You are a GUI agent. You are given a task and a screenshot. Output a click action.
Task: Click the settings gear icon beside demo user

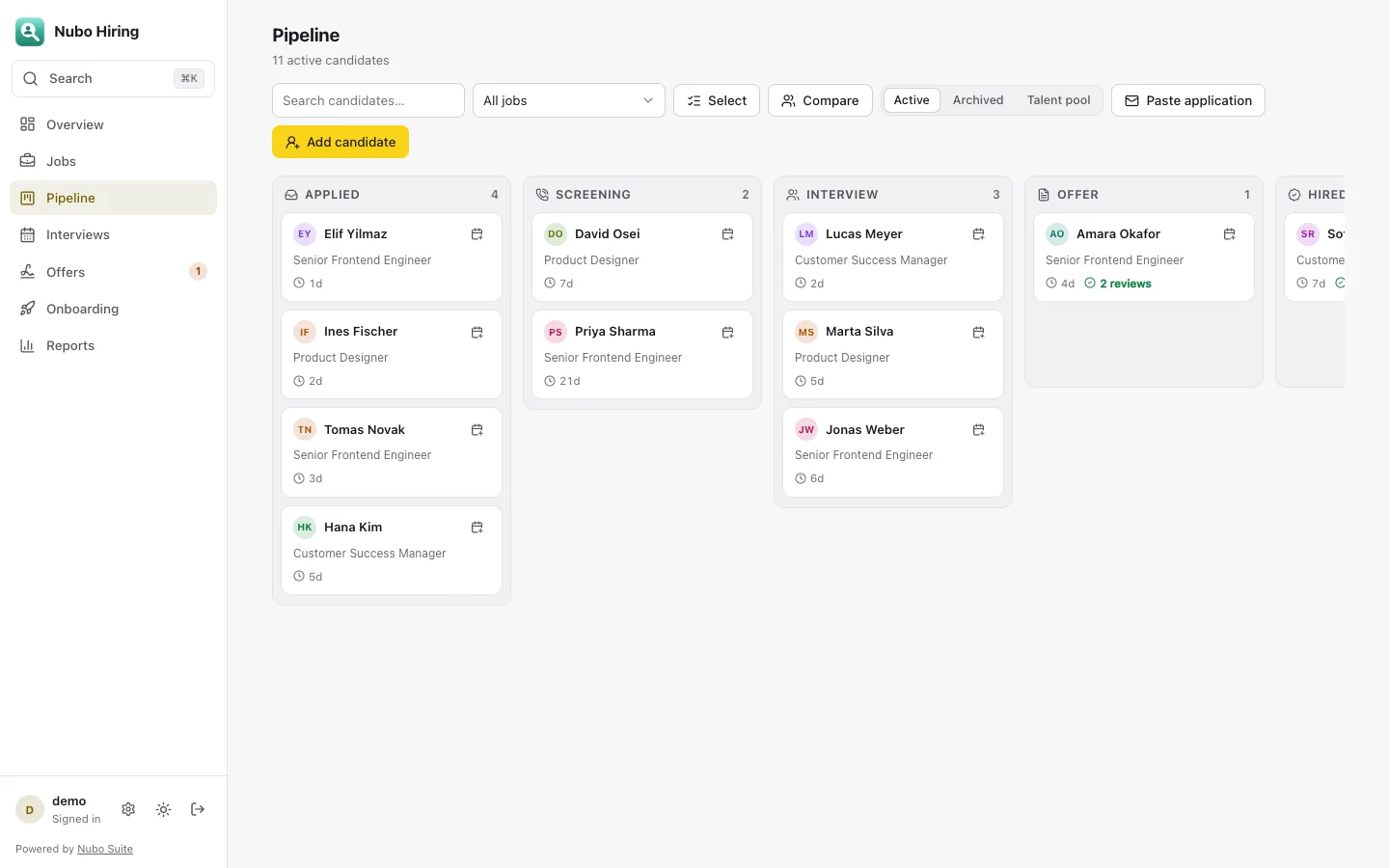coord(128,809)
